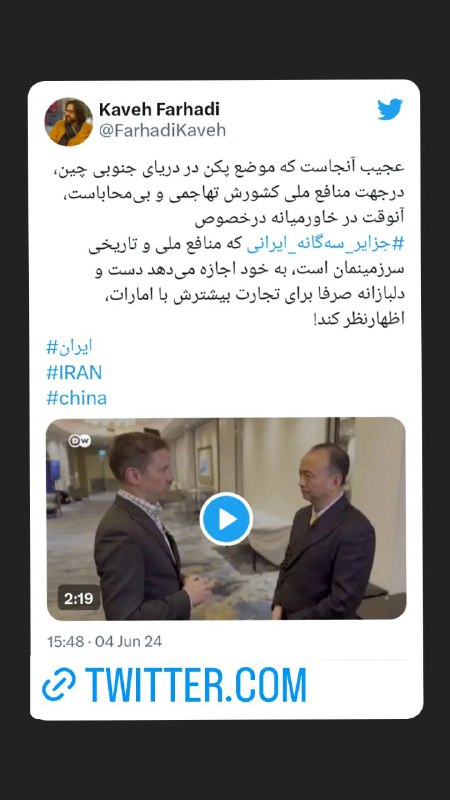The width and height of the screenshot is (450, 800).
Task: Open the Persian #ایران hashtag
Action: [x=69, y=347]
